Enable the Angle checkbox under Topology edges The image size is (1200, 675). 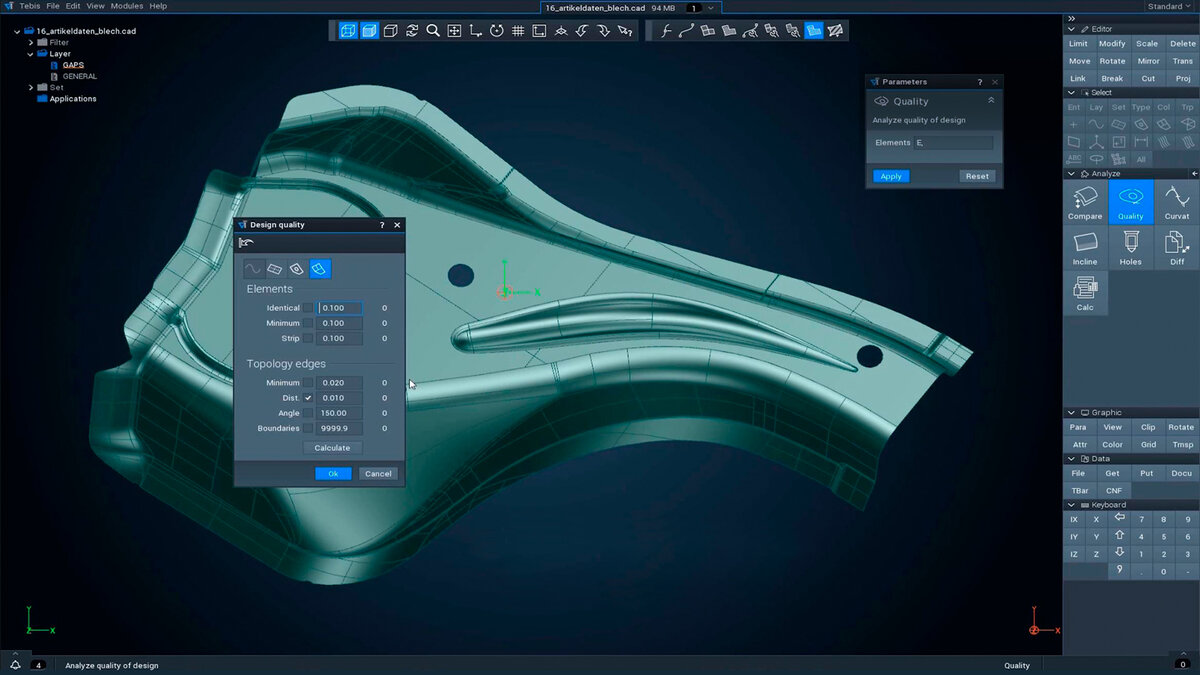click(308, 413)
